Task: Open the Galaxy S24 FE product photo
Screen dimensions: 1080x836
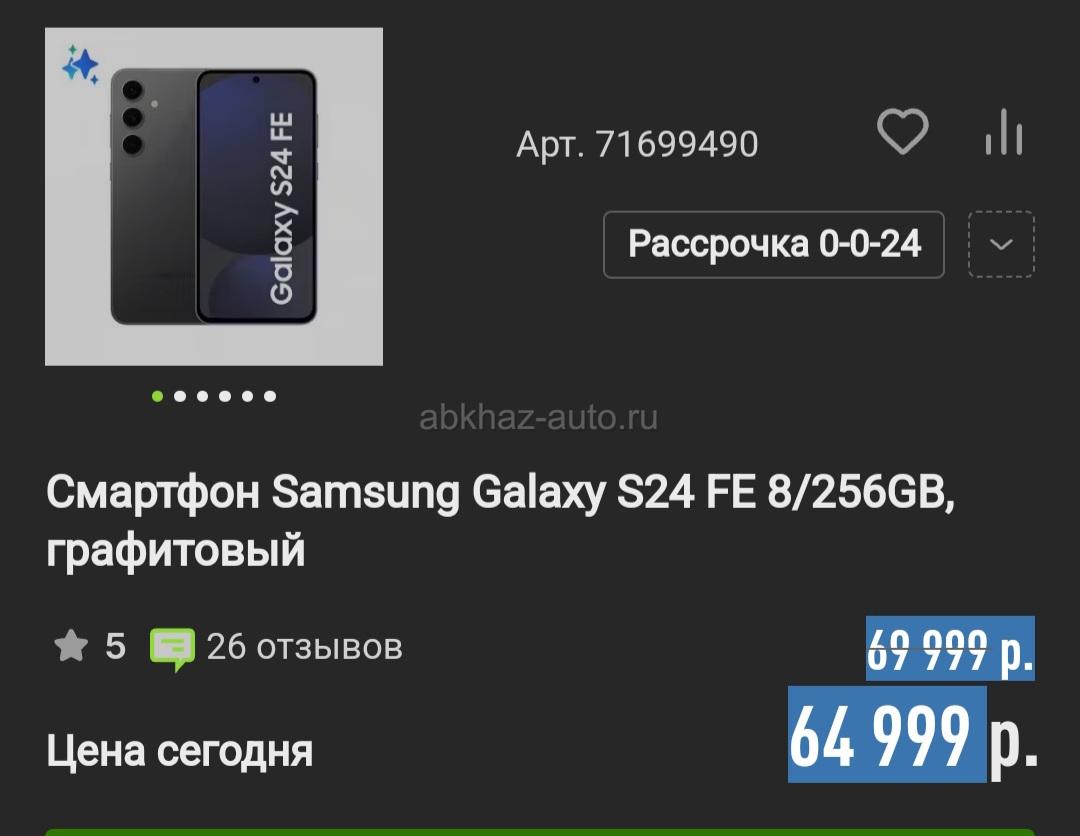Action: pos(214,196)
